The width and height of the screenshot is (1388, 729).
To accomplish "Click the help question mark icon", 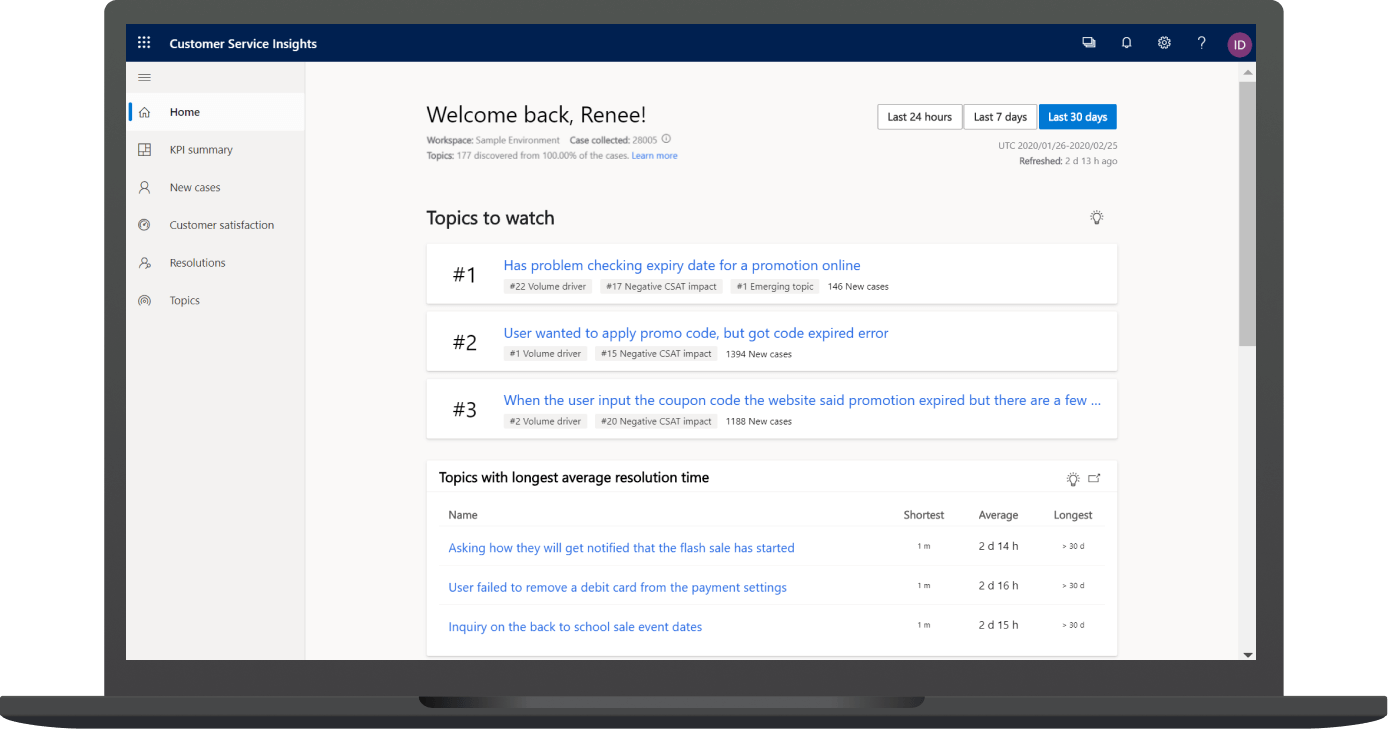I will (x=1201, y=43).
